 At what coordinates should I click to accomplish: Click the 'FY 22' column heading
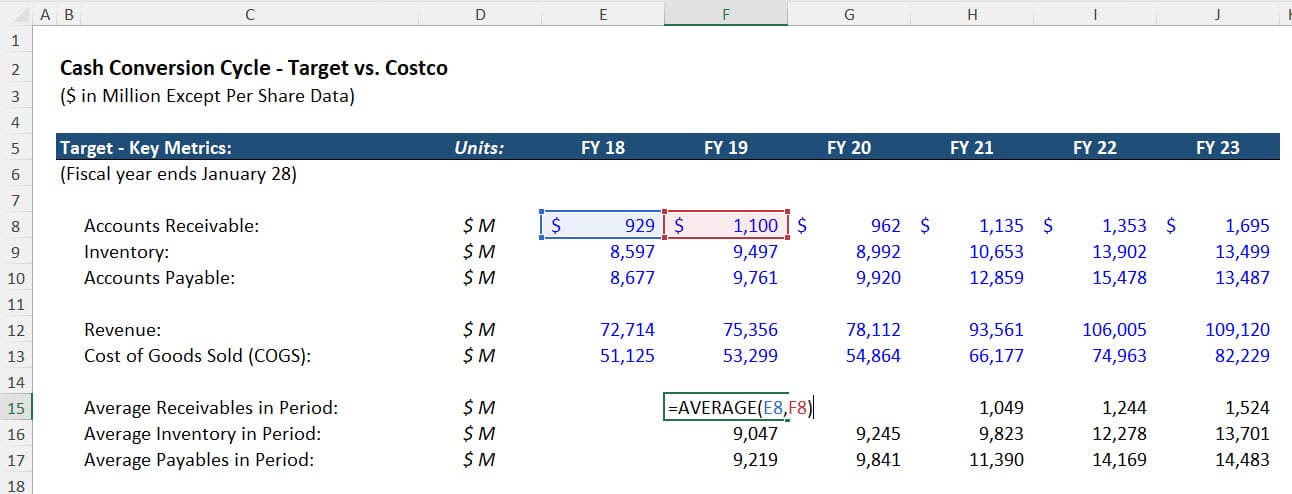point(1095,148)
